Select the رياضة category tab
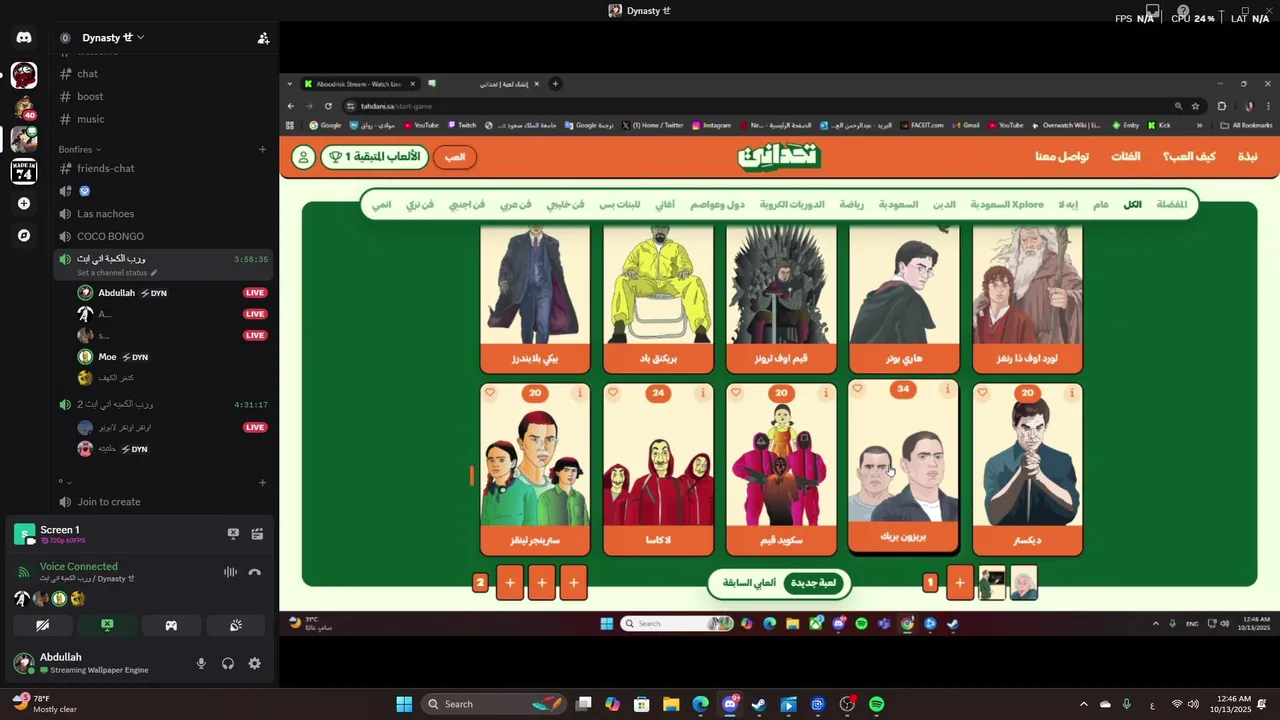1280x720 pixels. pos(851,204)
